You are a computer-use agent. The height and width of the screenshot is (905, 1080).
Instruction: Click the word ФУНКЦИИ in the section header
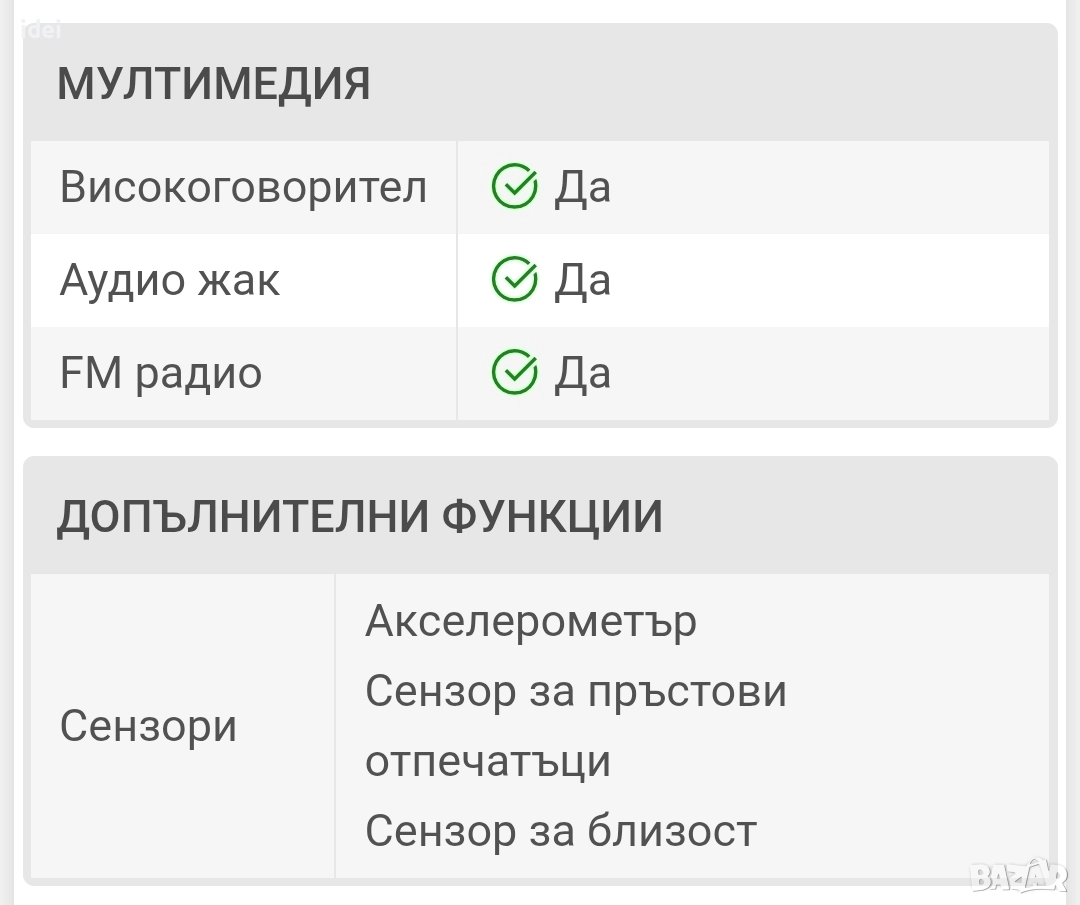[x=552, y=517]
